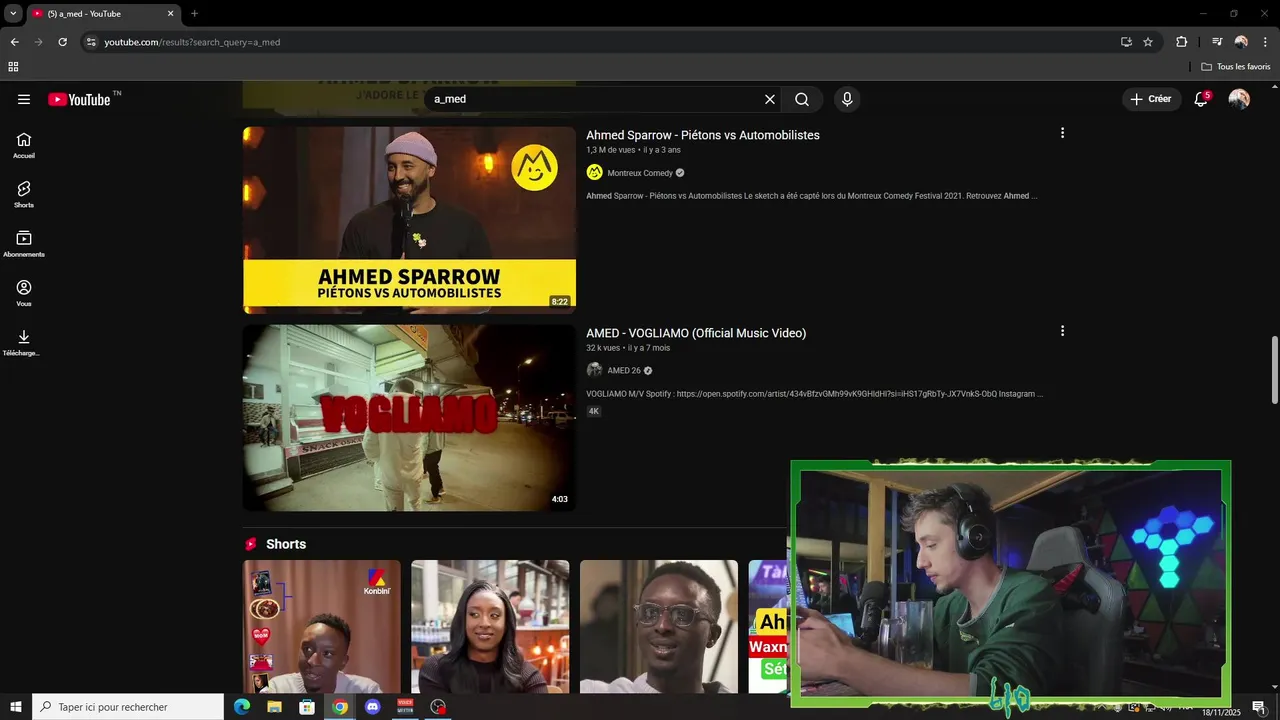Open OBS Studio from the taskbar
Screen dimensions: 1280x720
coord(438,707)
